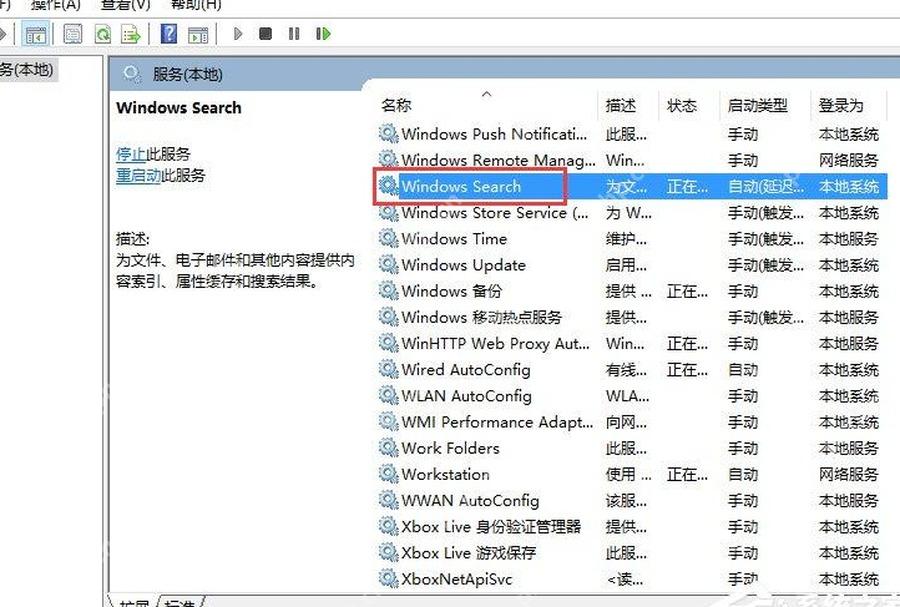Pause the service with the pause icon

(x=294, y=34)
